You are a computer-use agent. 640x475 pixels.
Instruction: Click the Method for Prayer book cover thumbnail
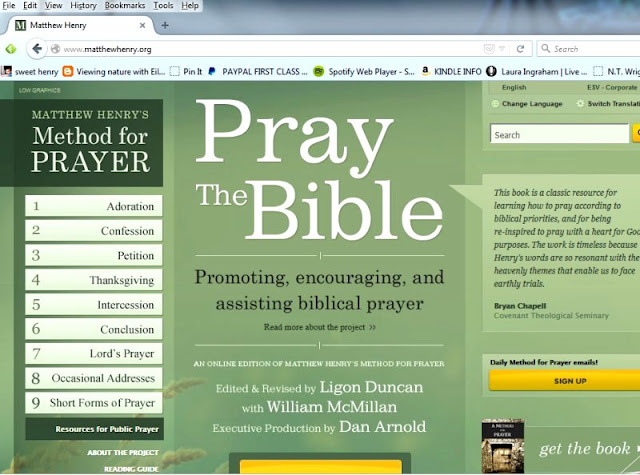[x=503, y=446]
